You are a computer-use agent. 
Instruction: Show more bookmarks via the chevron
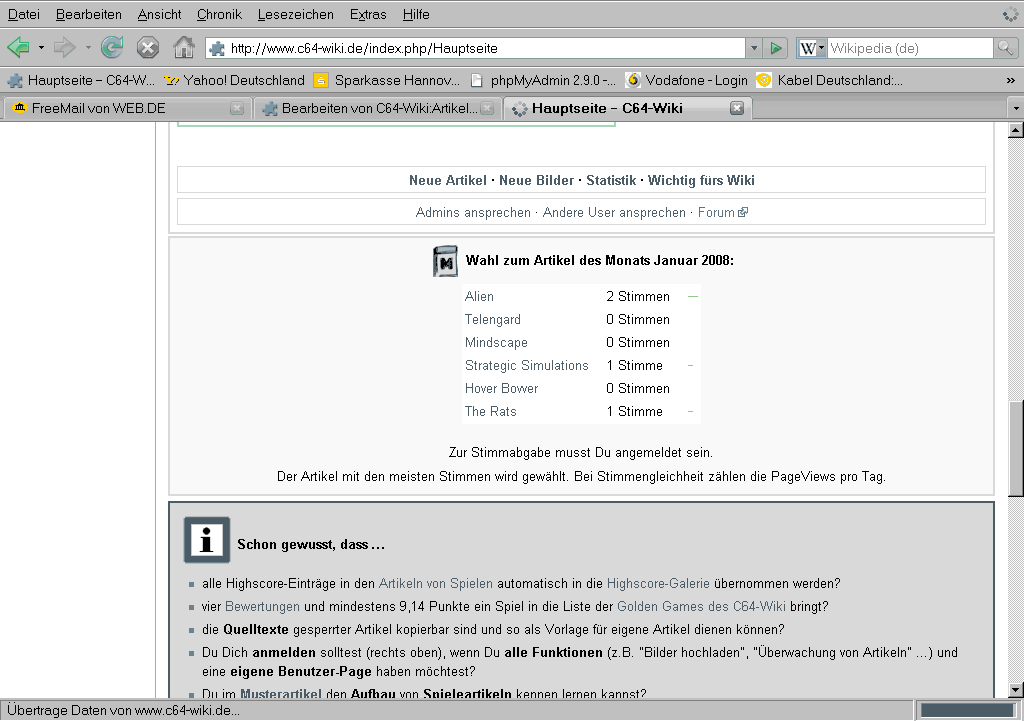1010,80
